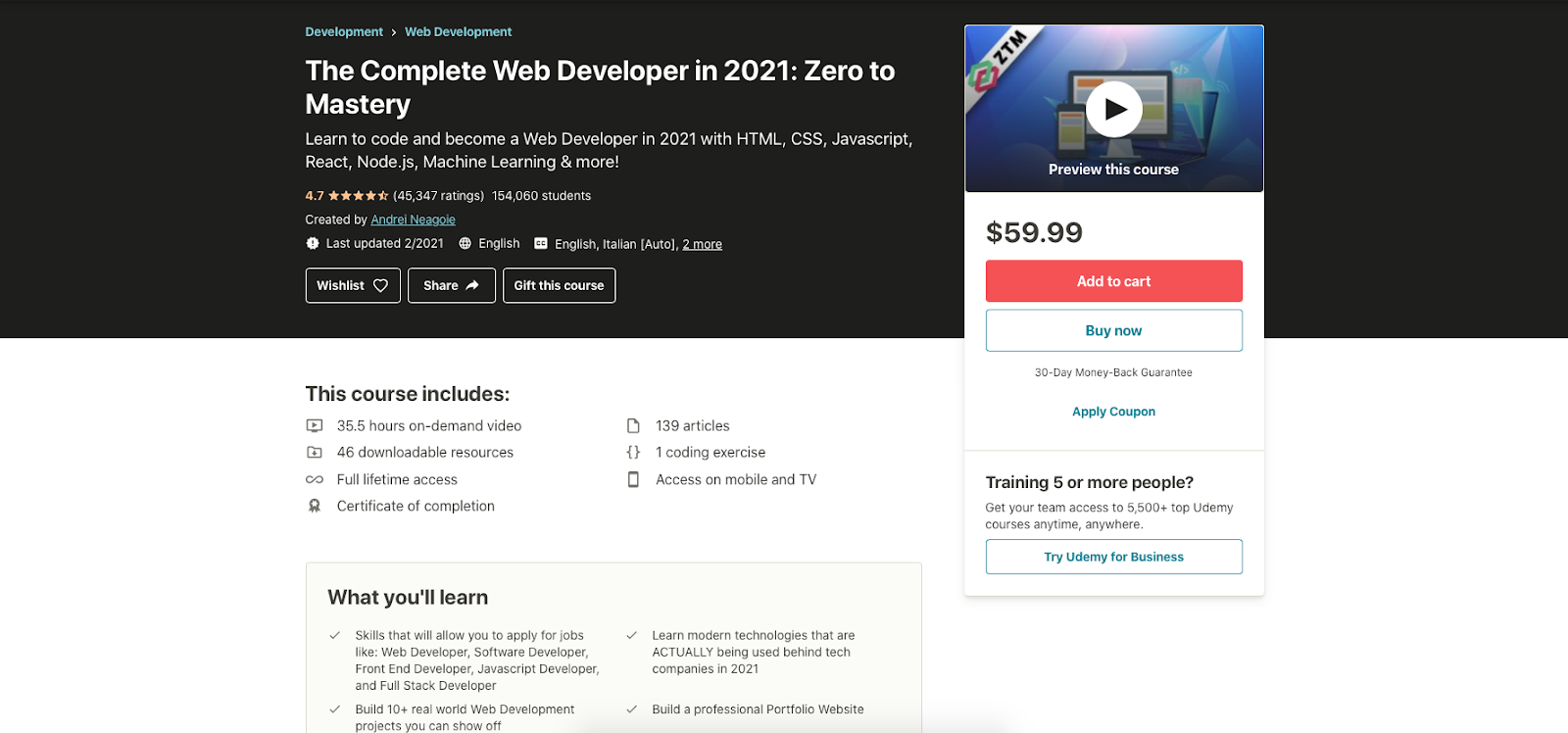Click the heart icon in Wishlist button
The image size is (1568, 733).
(x=380, y=285)
